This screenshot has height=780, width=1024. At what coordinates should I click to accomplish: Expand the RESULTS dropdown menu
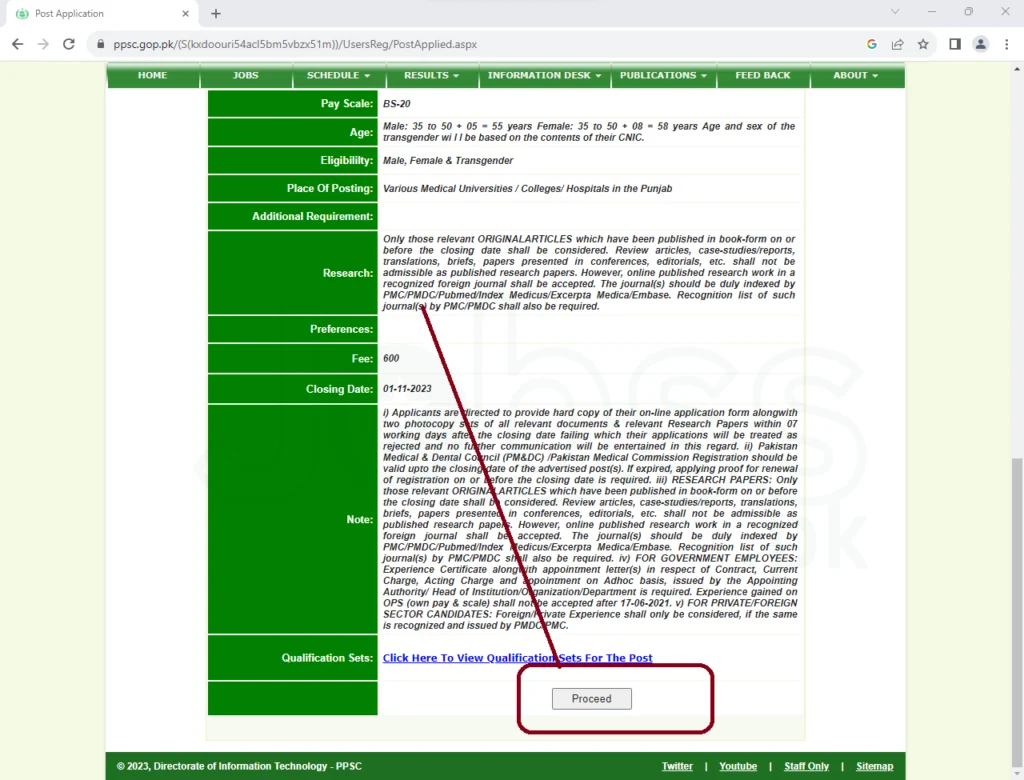click(431, 75)
